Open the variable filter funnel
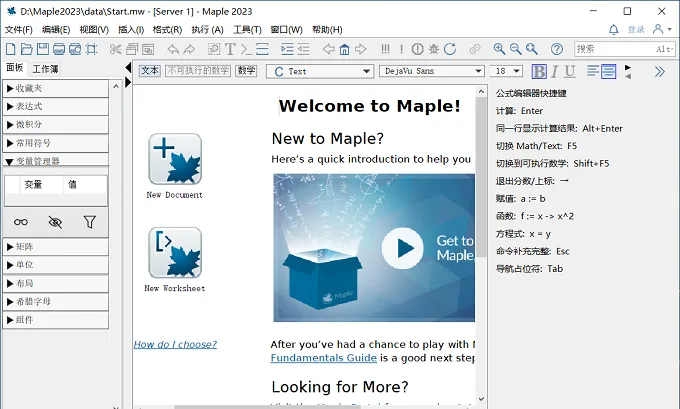 (x=89, y=222)
